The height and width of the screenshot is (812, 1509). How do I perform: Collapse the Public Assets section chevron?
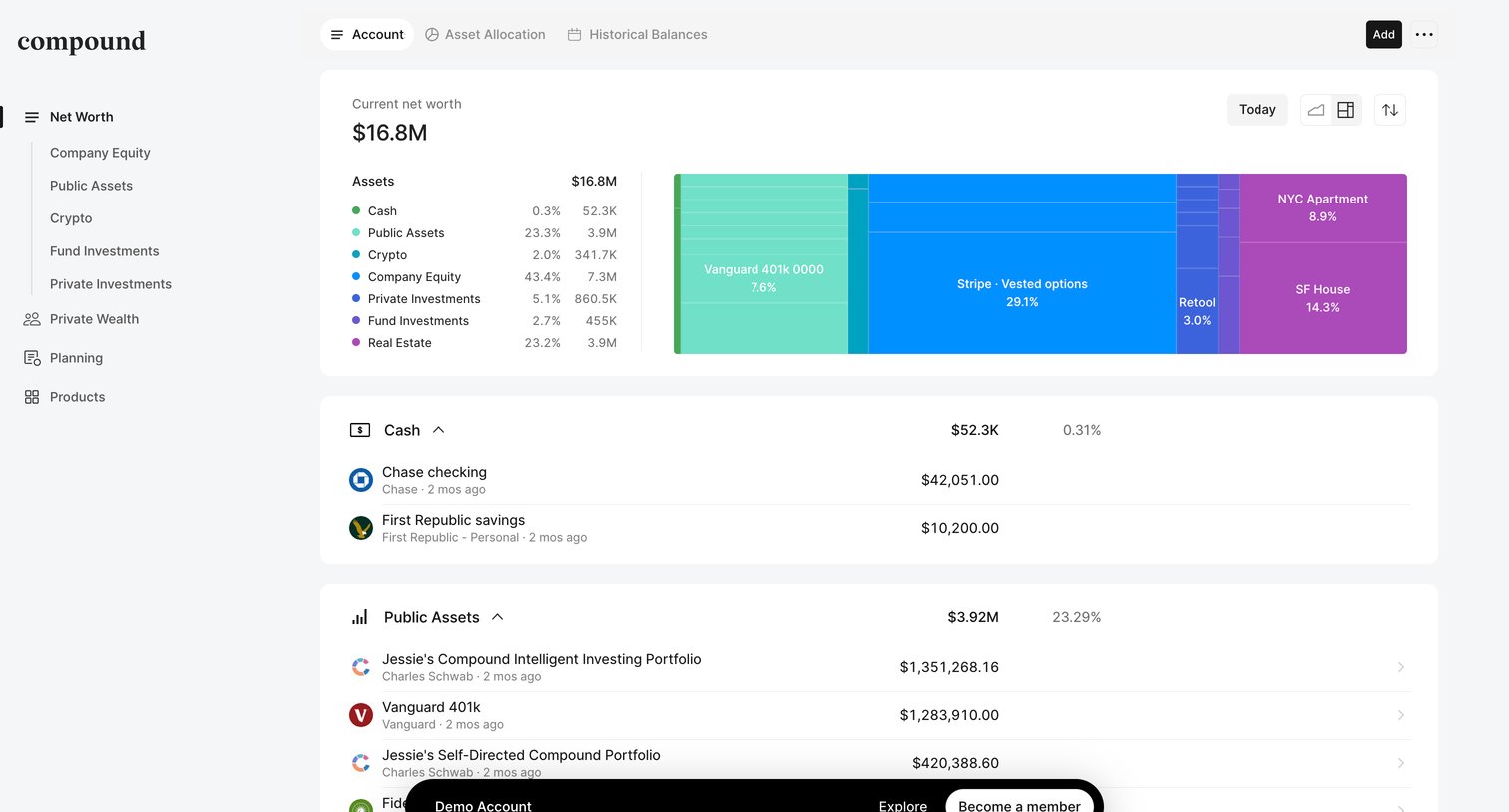tap(497, 617)
